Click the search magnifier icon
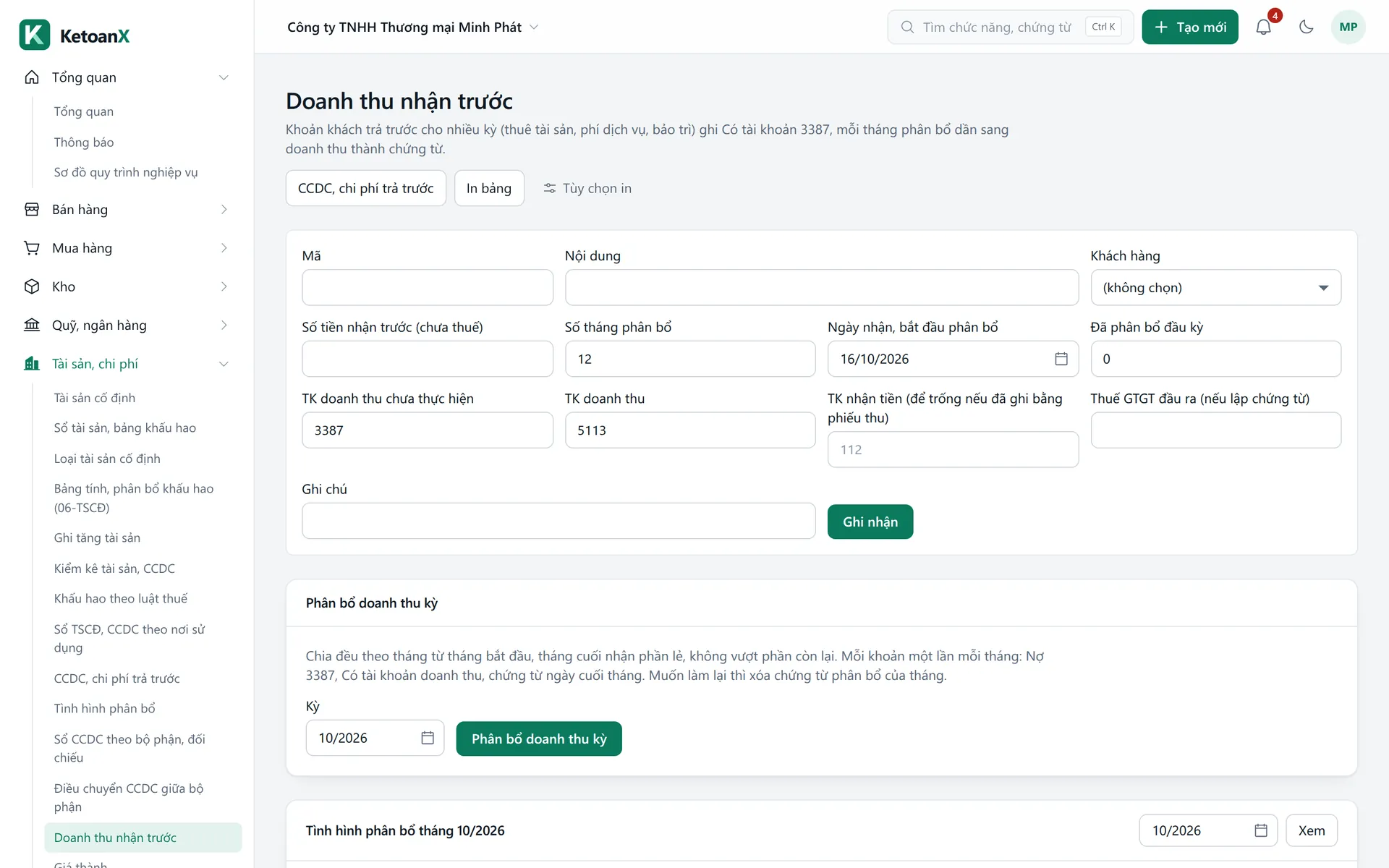Image resolution: width=1389 pixels, height=868 pixels. [x=907, y=27]
